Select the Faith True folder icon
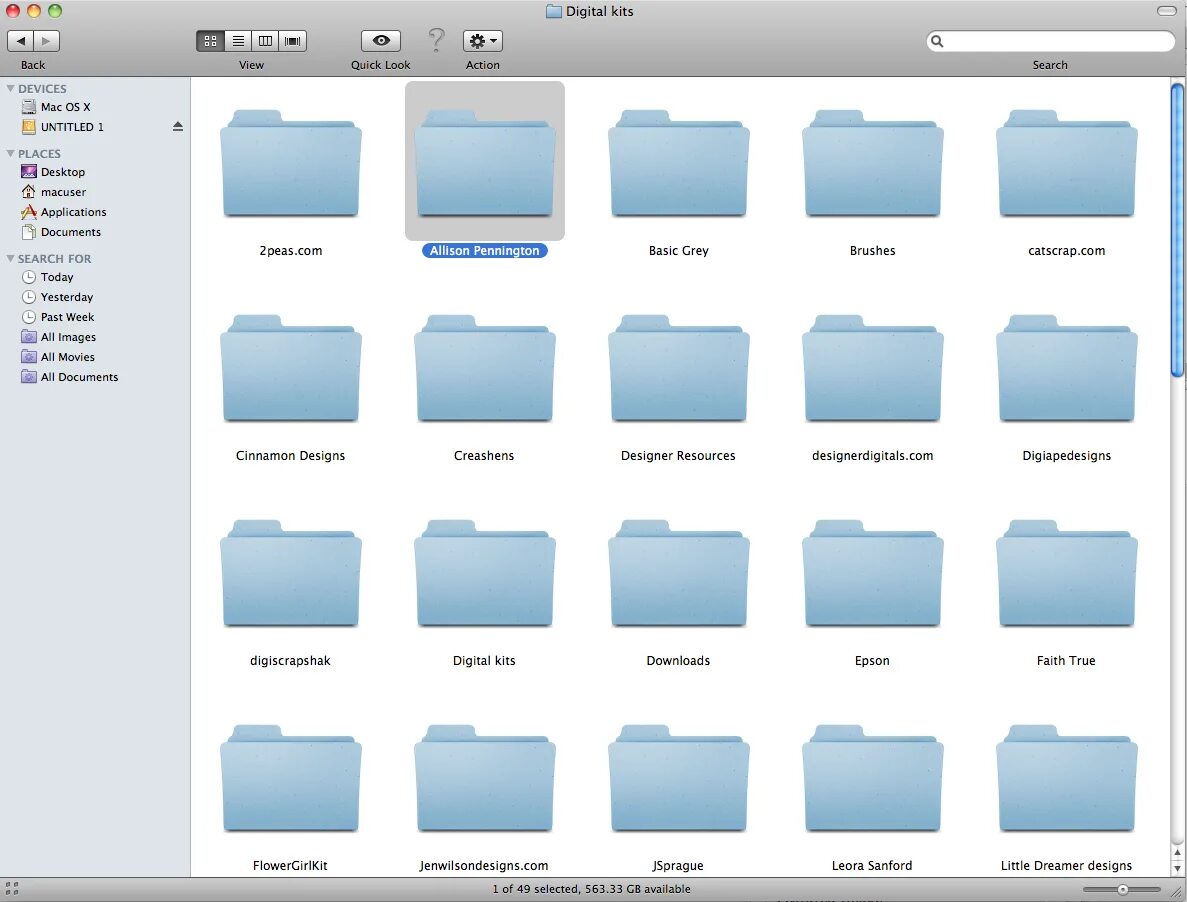 point(1067,574)
